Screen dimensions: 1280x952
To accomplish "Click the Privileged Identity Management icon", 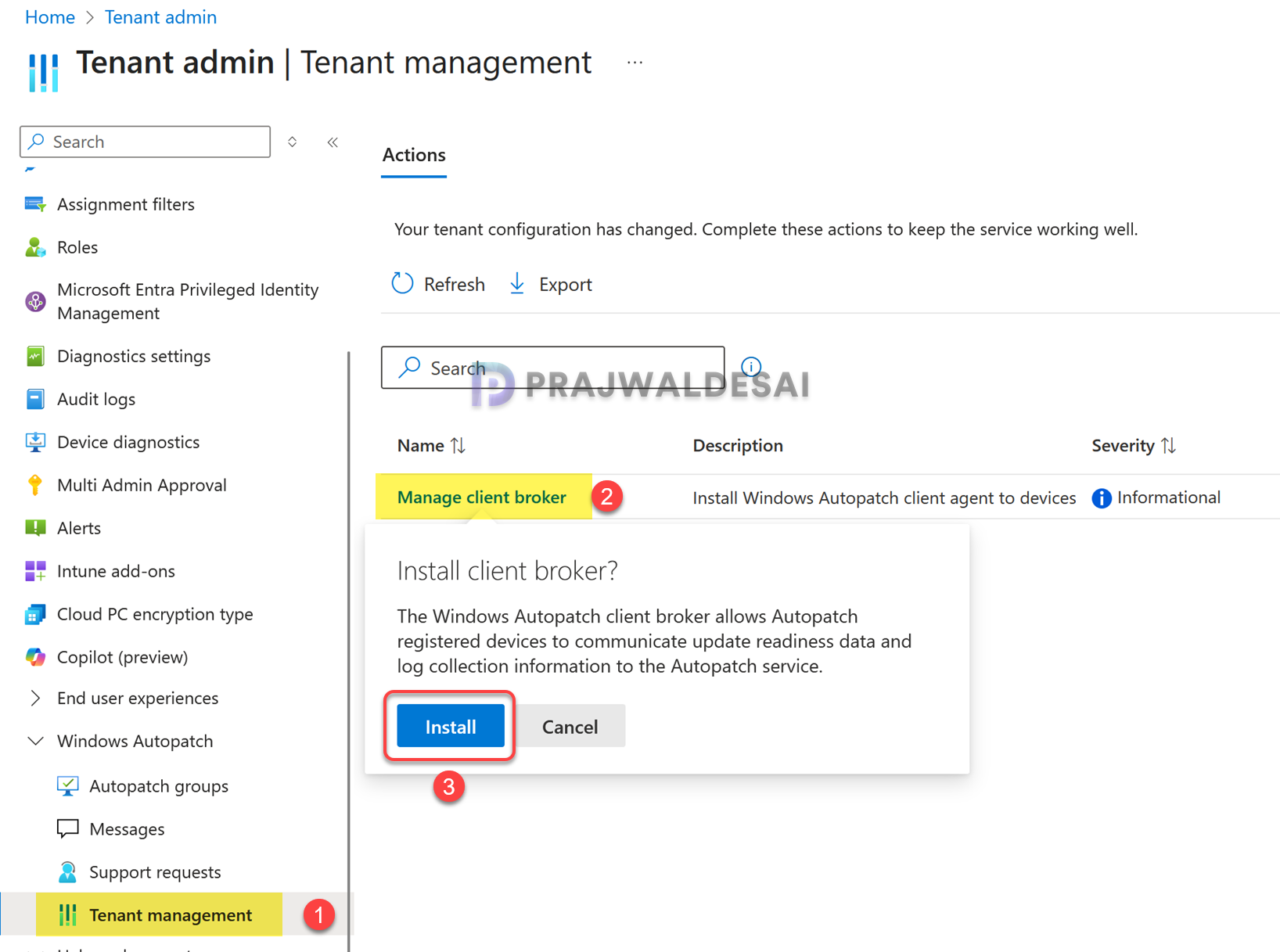I will pos(35,301).
